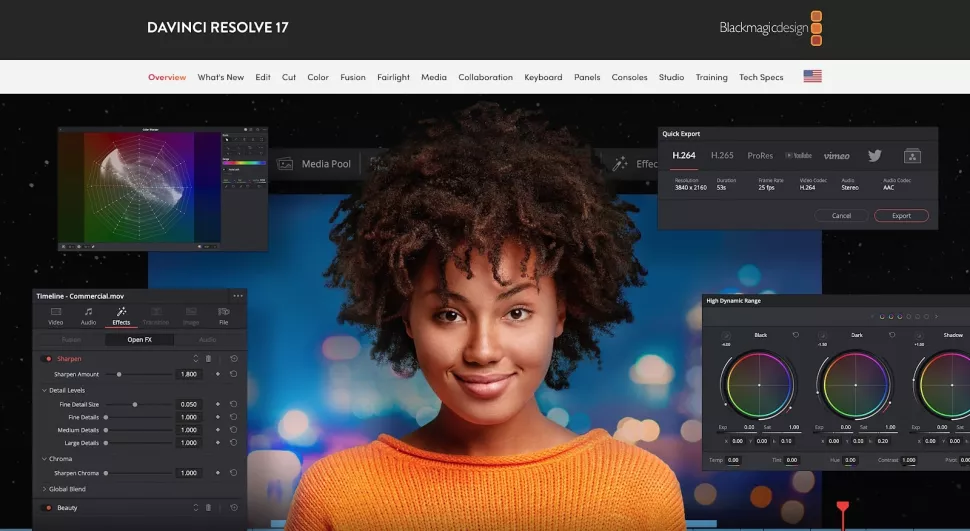This screenshot has width=970, height=531.
Task: Click the Media Pool icon
Action: pyautogui.click(x=285, y=163)
